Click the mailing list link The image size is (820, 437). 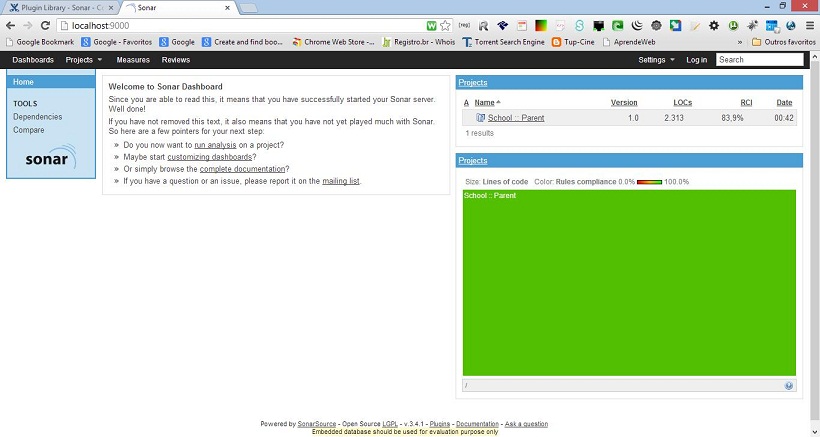coord(341,181)
